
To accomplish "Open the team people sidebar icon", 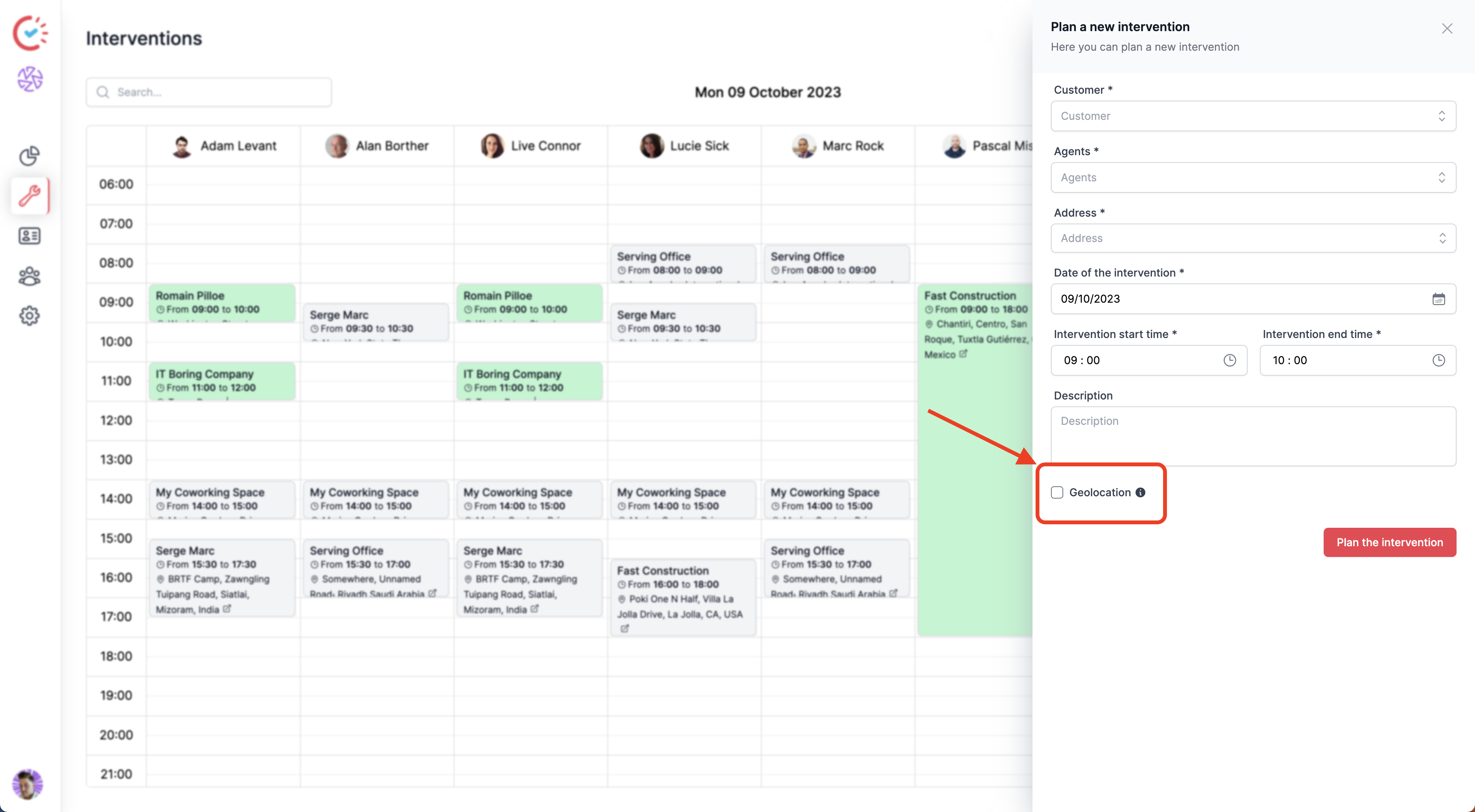I will pyautogui.click(x=29, y=276).
